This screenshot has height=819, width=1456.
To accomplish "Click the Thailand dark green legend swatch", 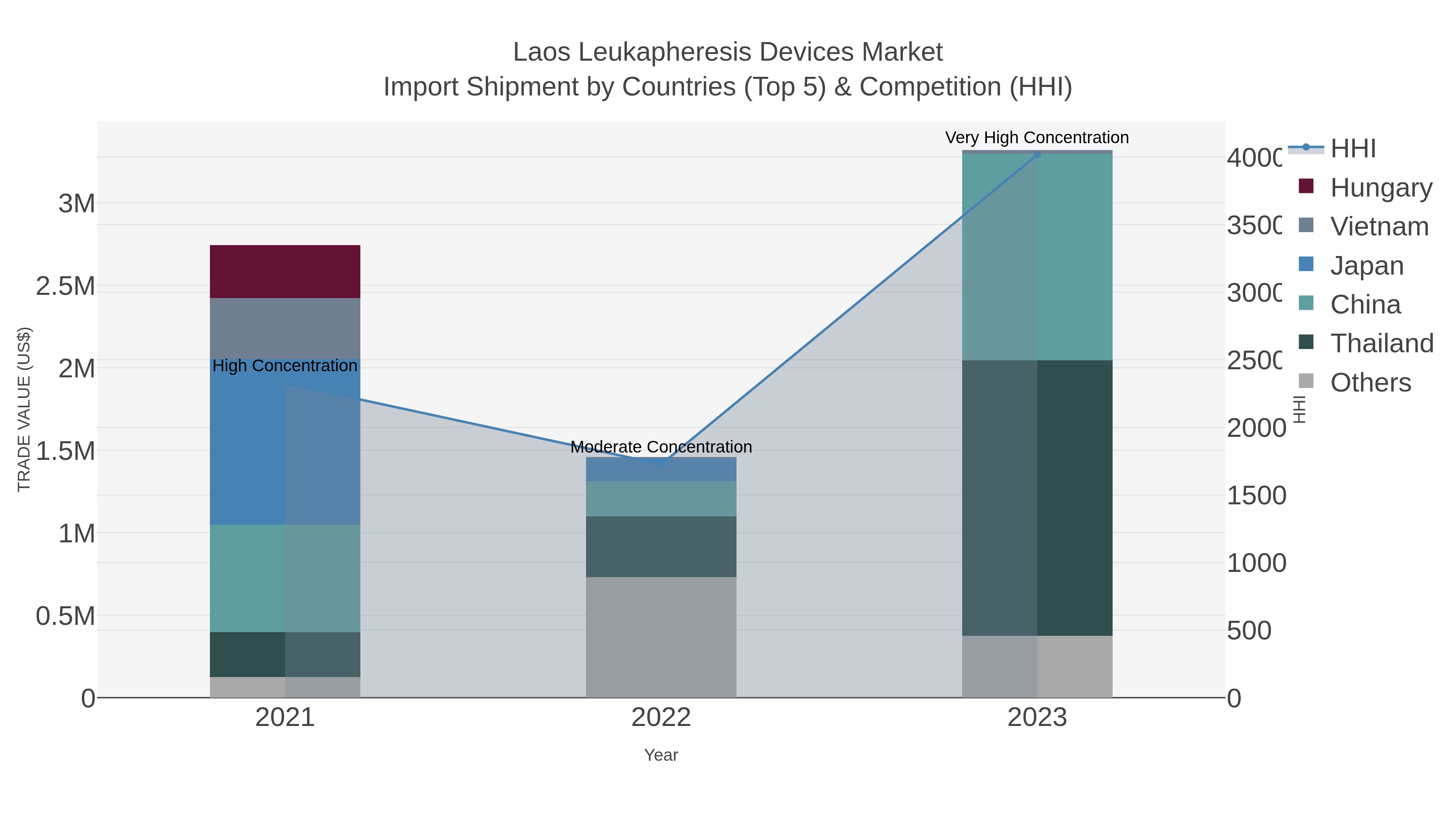I will tap(1306, 342).
